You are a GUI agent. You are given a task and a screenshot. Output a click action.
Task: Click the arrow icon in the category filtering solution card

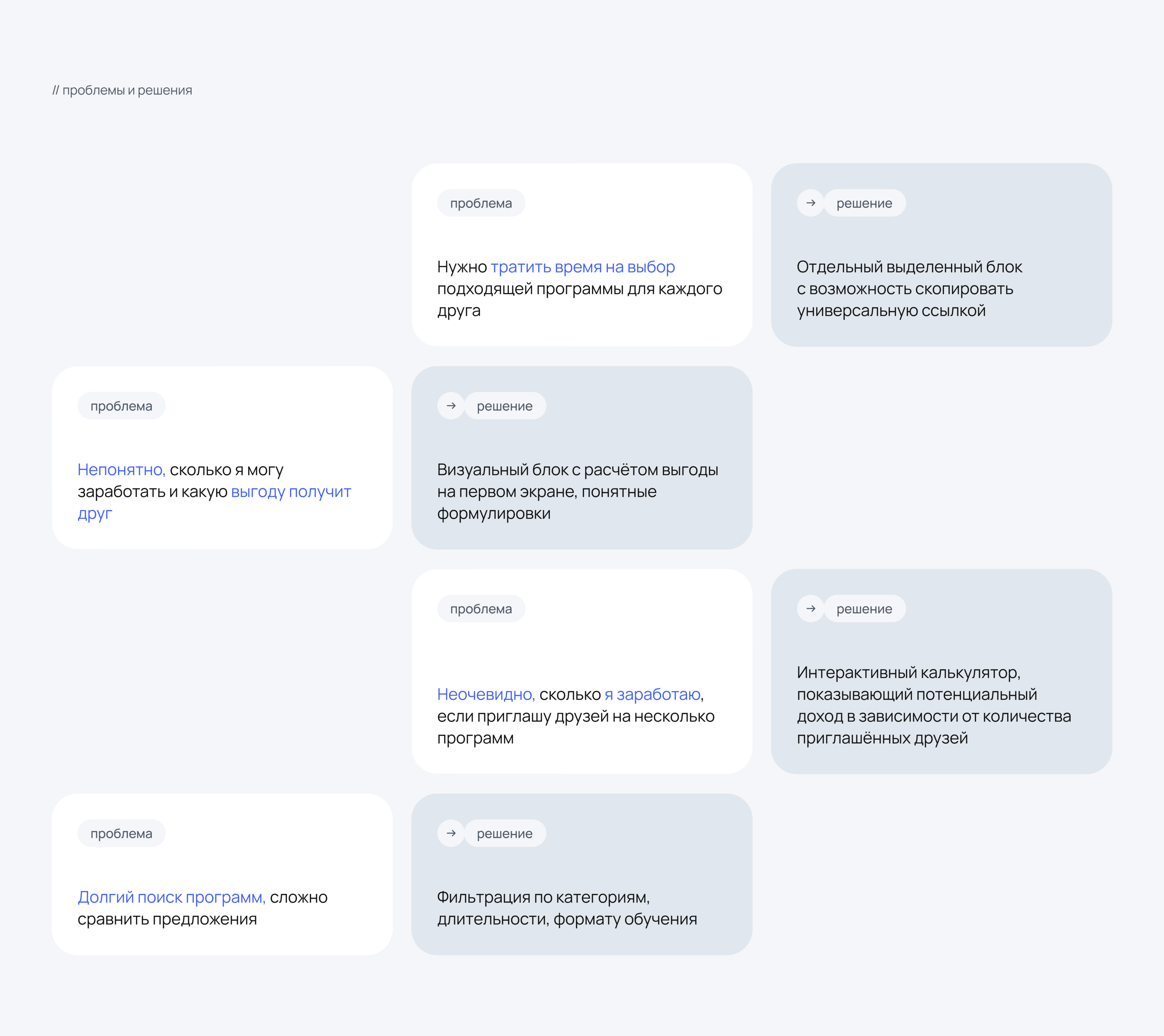tap(451, 833)
